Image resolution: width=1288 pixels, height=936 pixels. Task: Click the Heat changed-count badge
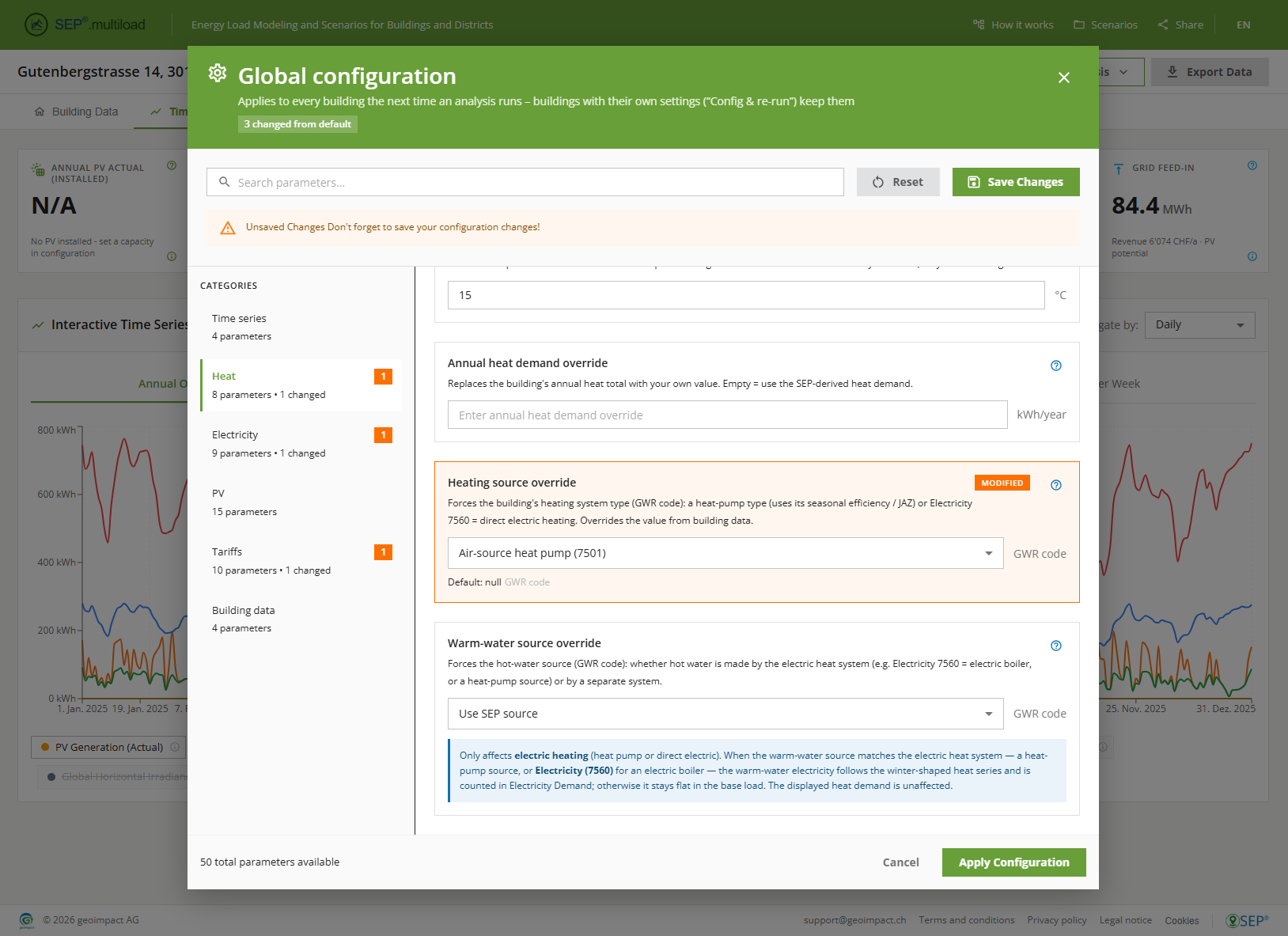[384, 377]
